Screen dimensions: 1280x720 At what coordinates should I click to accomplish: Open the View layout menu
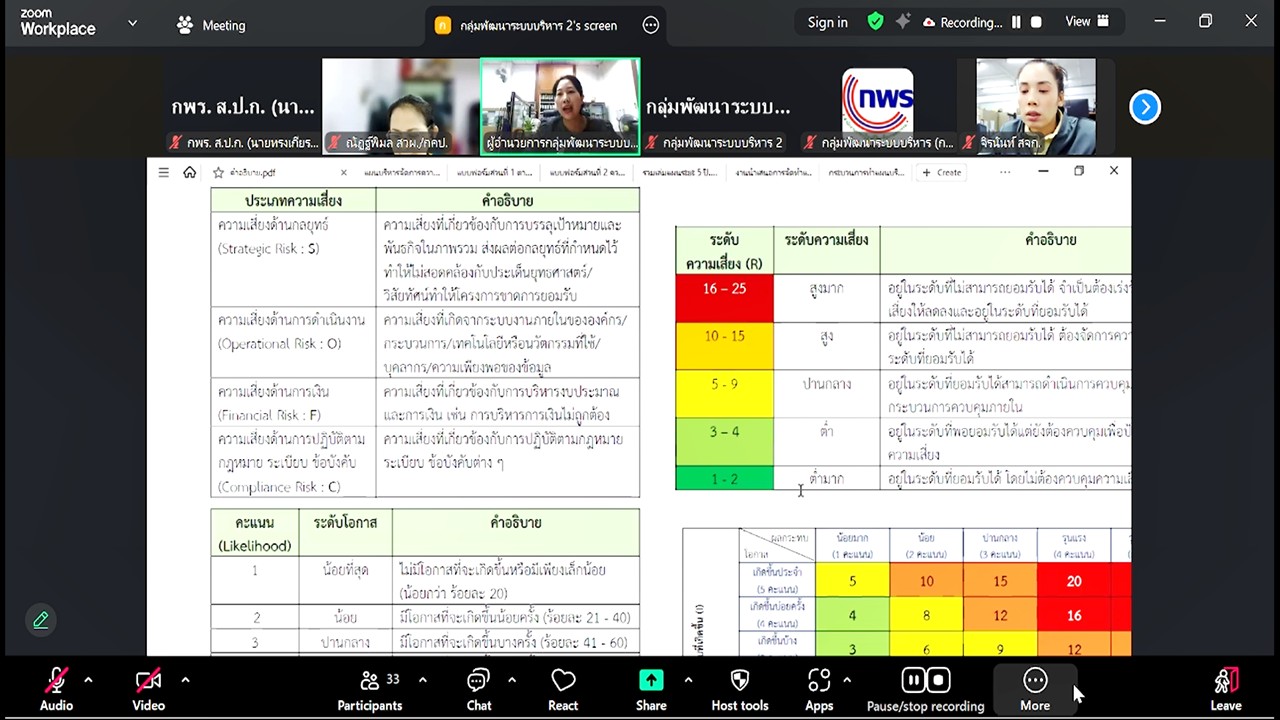[1087, 21]
